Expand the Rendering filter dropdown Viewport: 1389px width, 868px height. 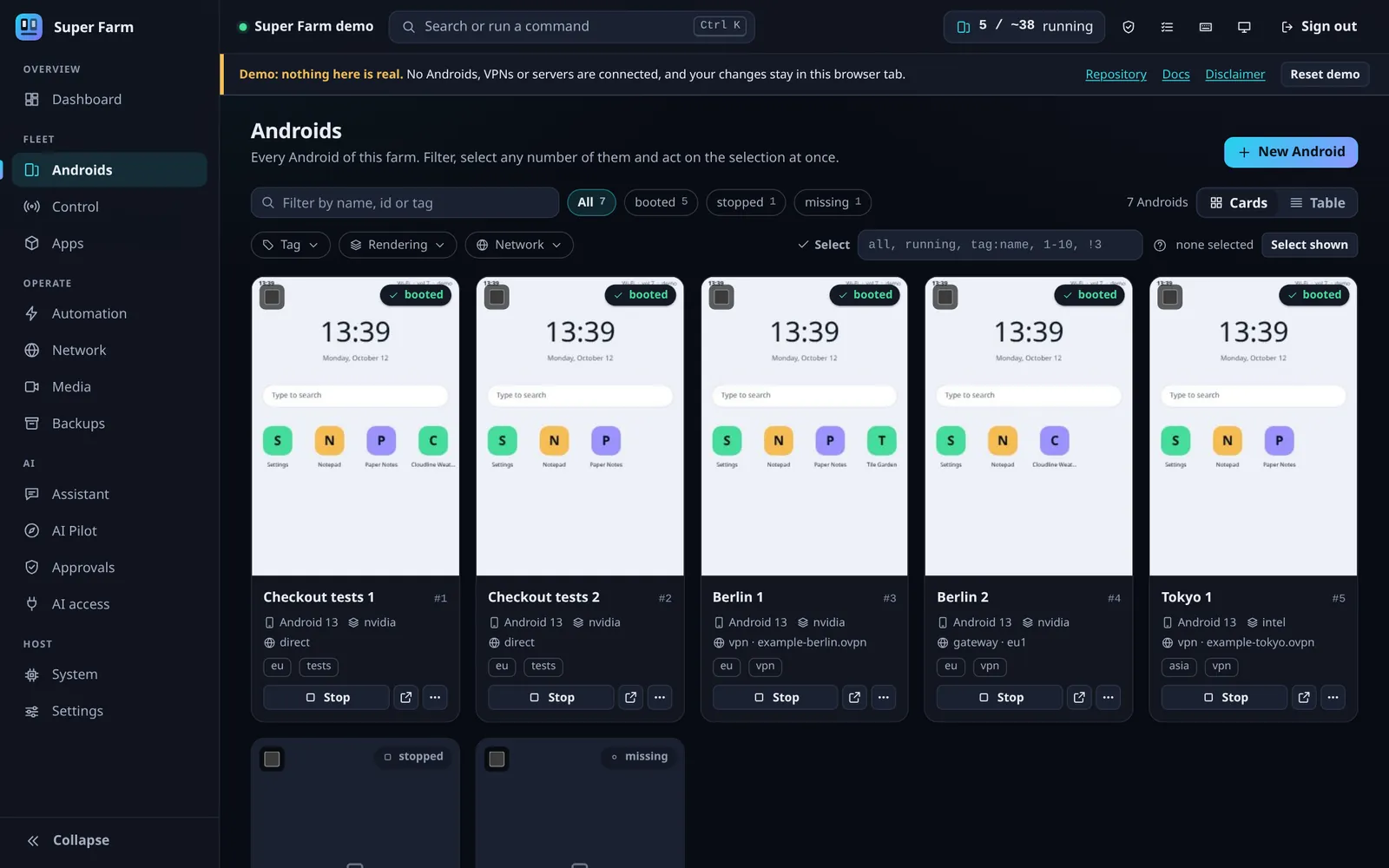tap(398, 245)
